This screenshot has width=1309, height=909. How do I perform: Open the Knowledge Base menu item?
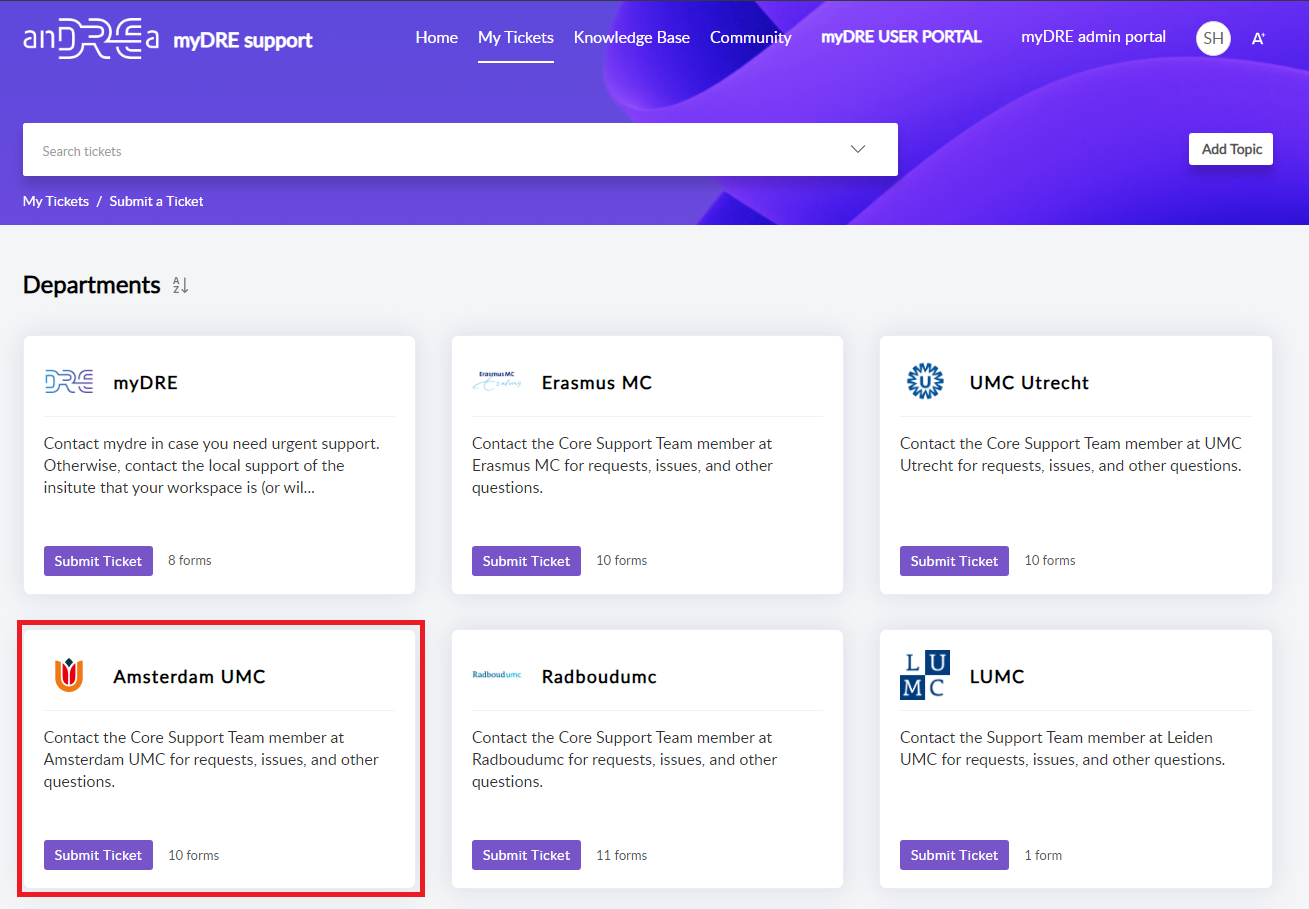tap(632, 37)
